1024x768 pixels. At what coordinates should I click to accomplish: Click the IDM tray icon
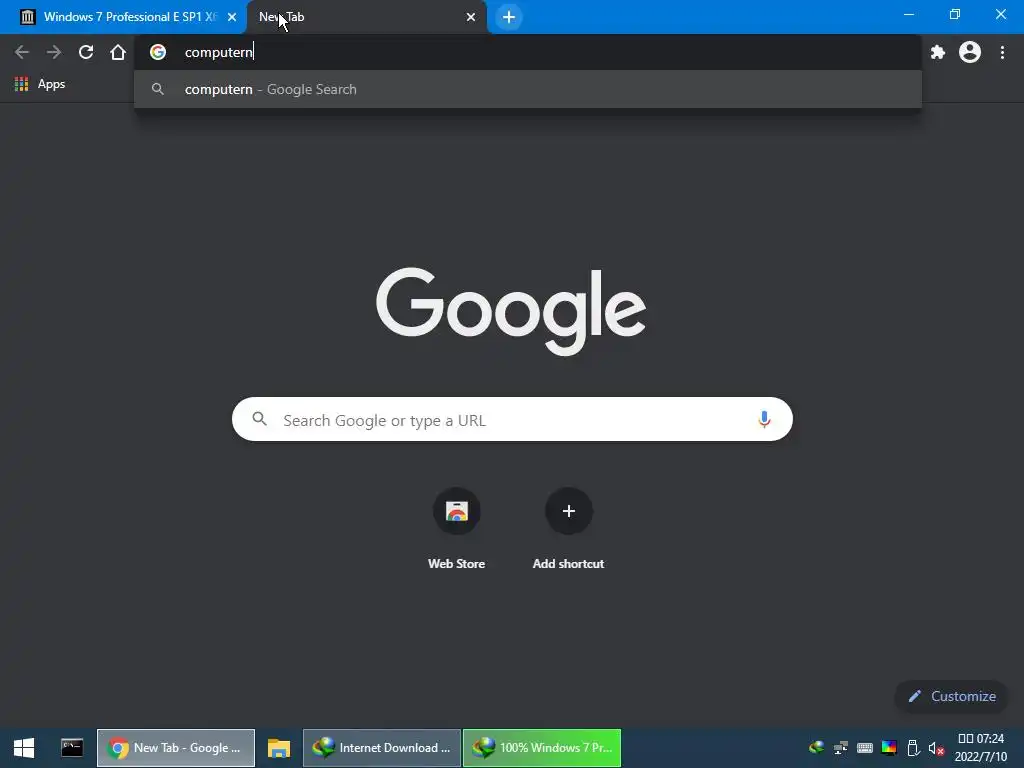(x=816, y=748)
